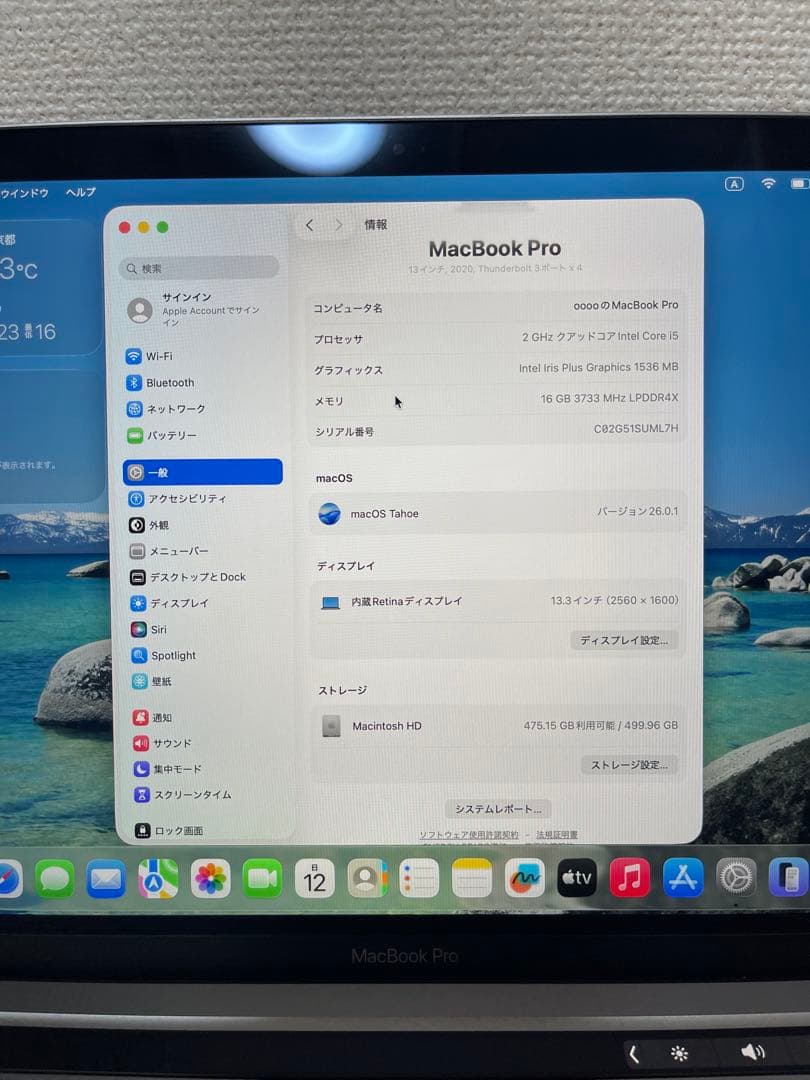Click the macOS Tahoe version row

[x=497, y=513]
